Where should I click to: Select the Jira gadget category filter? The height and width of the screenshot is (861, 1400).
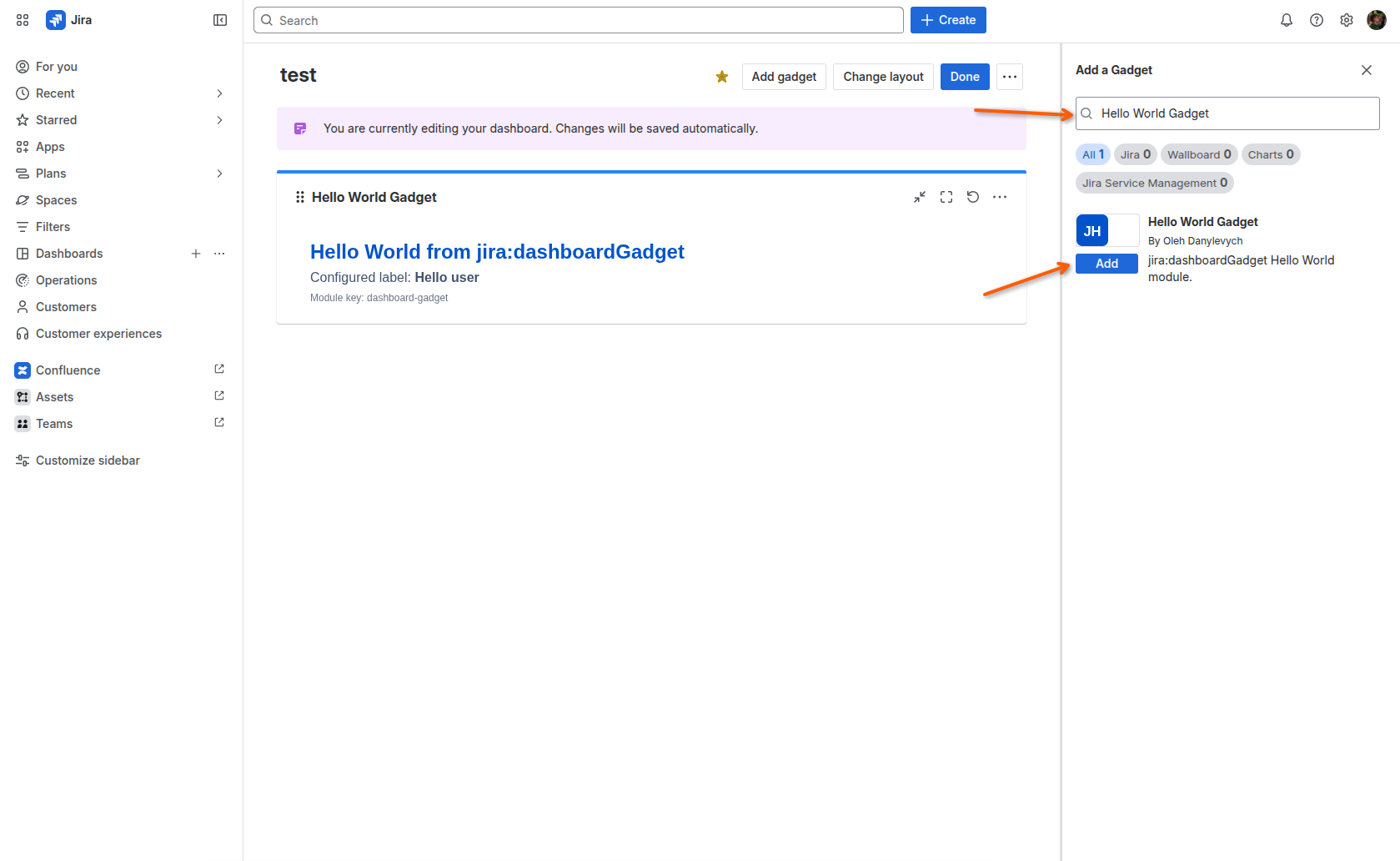[1136, 154]
